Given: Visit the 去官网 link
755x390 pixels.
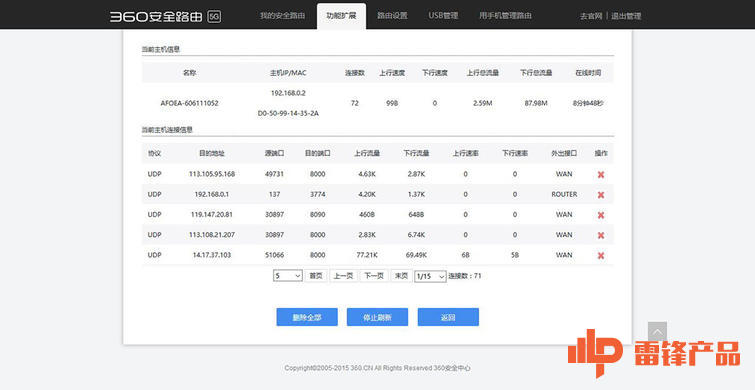Looking at the screenshot, I should click(591, 16).
